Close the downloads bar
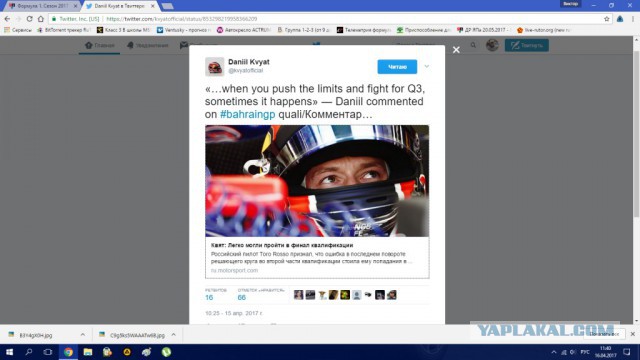Image resolution: width=640 pixels, height=360 pixels. pyautogui.click(x=633, y=334)
